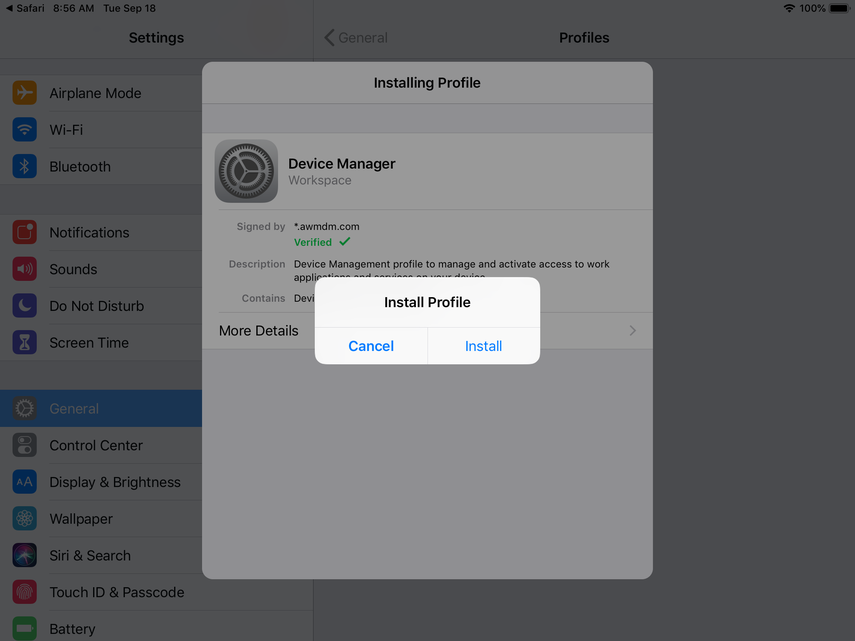The height and width of the screenshot is (641, 855).
Task: Tap the Screen Time hourglass icon
Action: [x=25, y=342]
